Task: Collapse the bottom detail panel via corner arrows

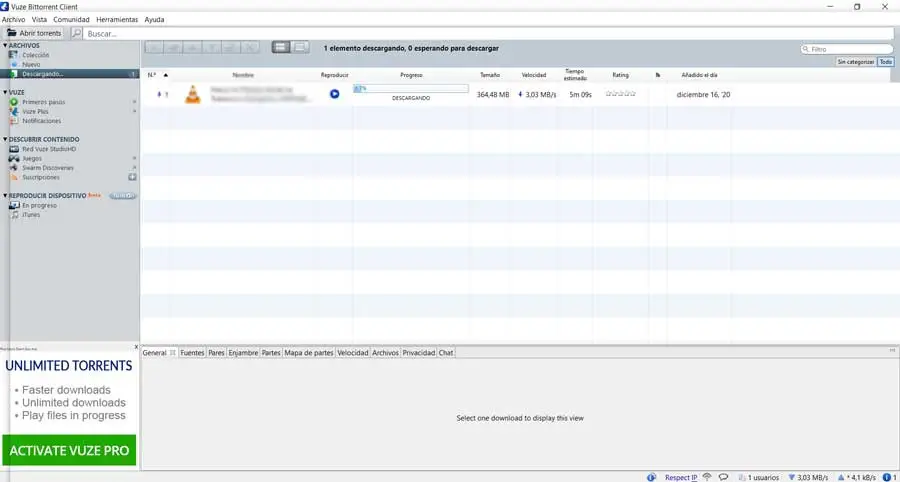Action: click(893, 350)
